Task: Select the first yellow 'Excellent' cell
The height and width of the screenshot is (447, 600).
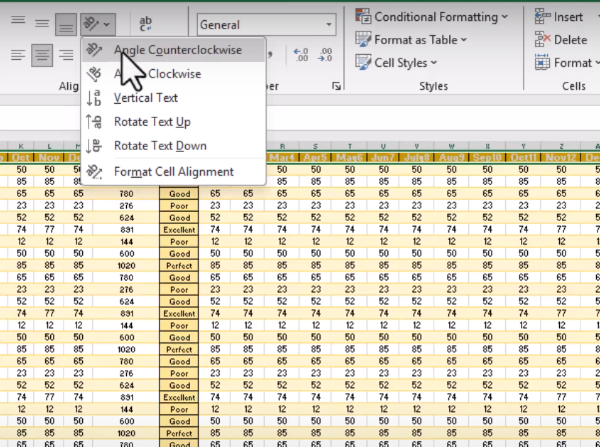Action: pos(179,230)
